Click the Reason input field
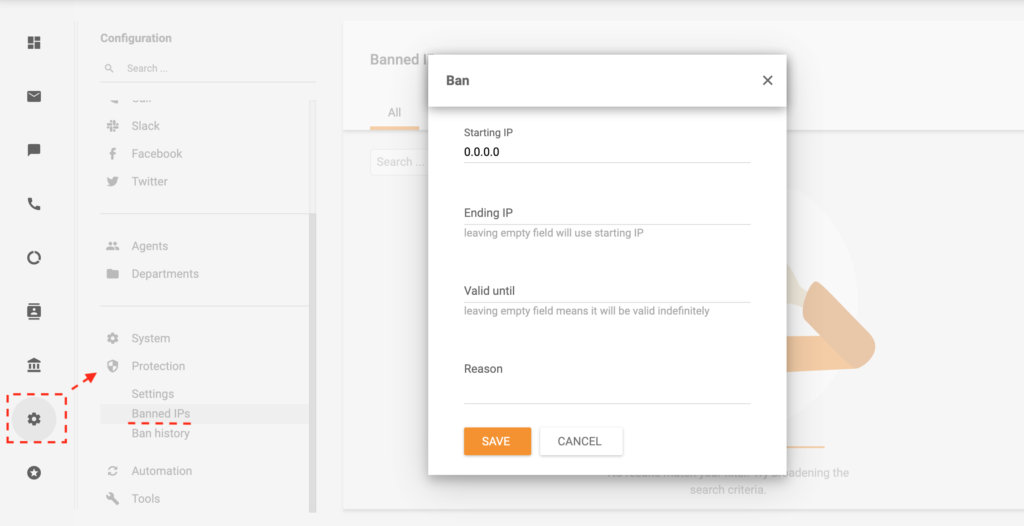The width and height of the screenshot is (1024, 526). coord(606,391)
